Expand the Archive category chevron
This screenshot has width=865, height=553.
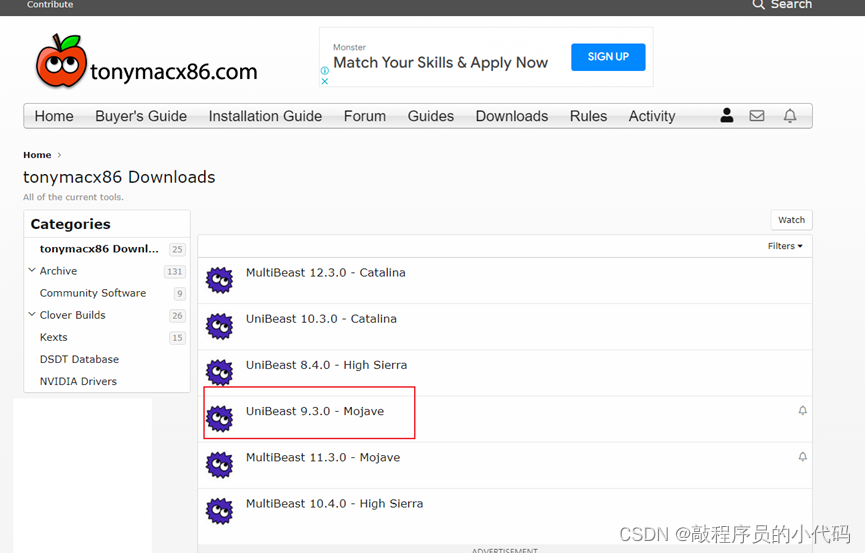pos(32,270)
